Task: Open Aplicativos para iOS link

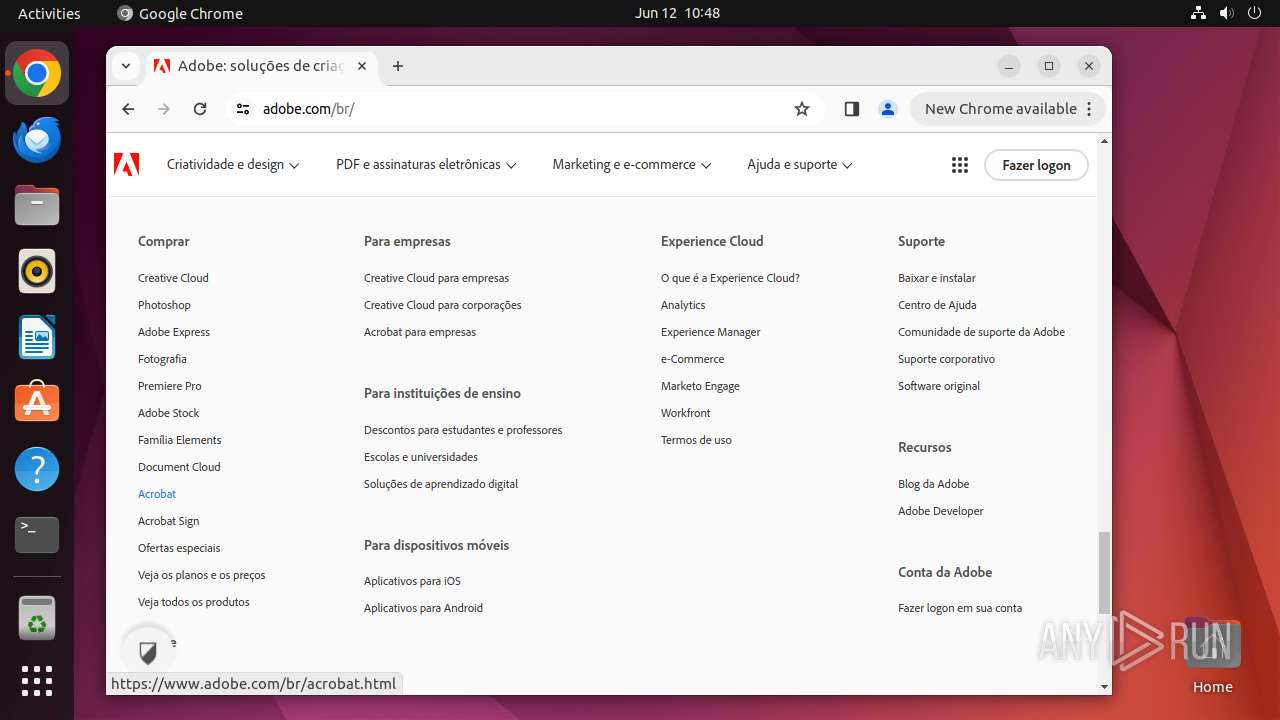Action: coord(412,581)
